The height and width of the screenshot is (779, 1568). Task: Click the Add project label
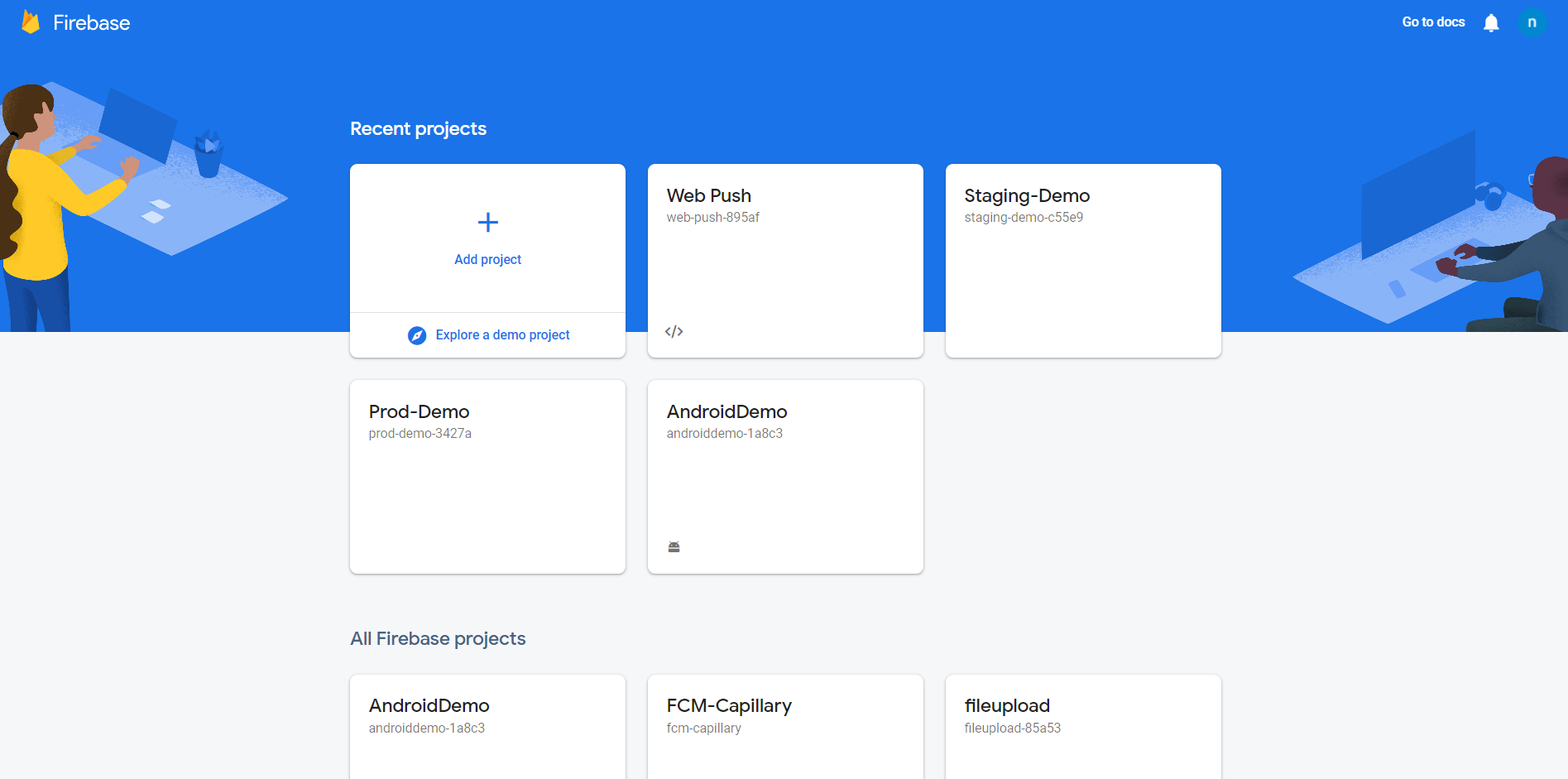(x=488, y=259)
